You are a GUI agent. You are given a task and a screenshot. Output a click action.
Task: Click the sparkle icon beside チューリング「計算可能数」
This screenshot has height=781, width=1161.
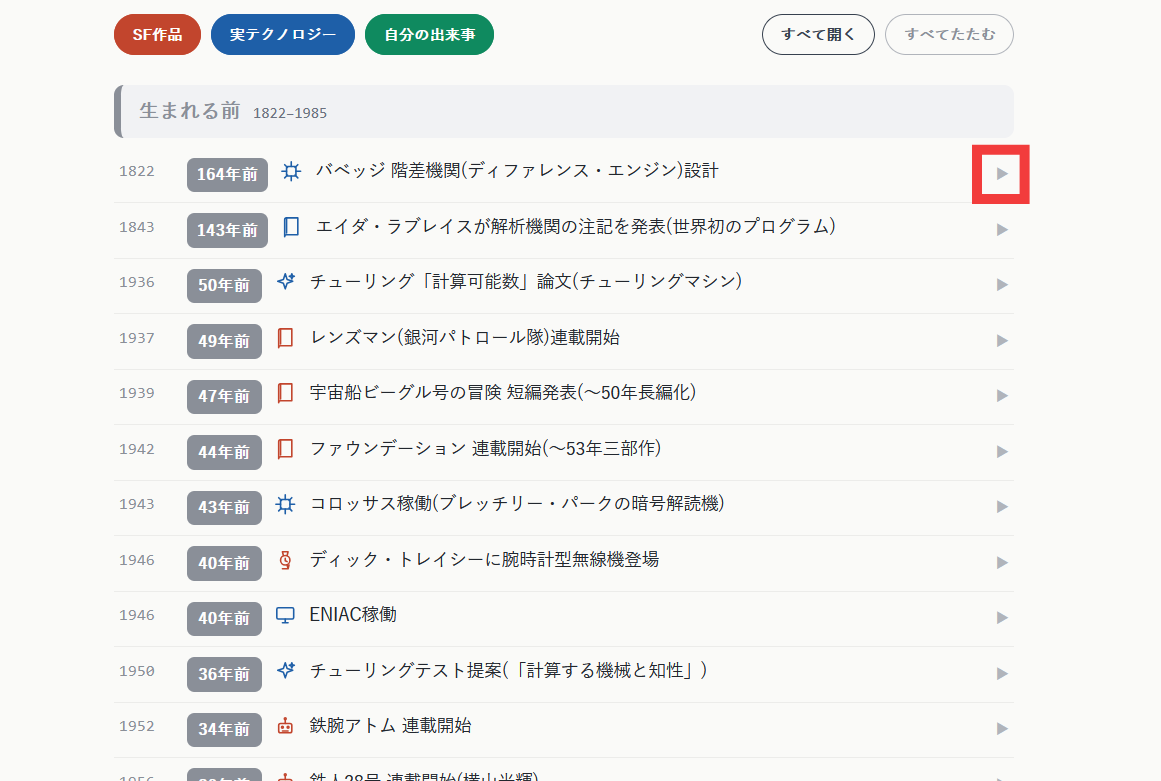pyautogui.click(x=285, y=282)
